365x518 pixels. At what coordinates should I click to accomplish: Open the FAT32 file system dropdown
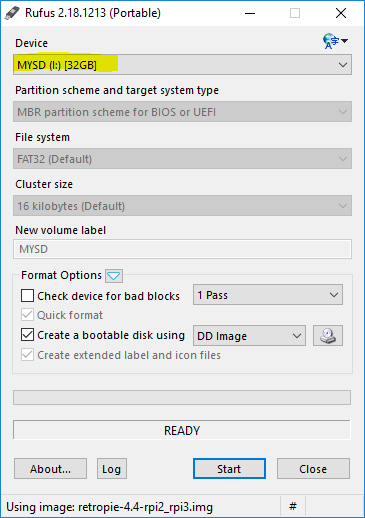[182, 159]
